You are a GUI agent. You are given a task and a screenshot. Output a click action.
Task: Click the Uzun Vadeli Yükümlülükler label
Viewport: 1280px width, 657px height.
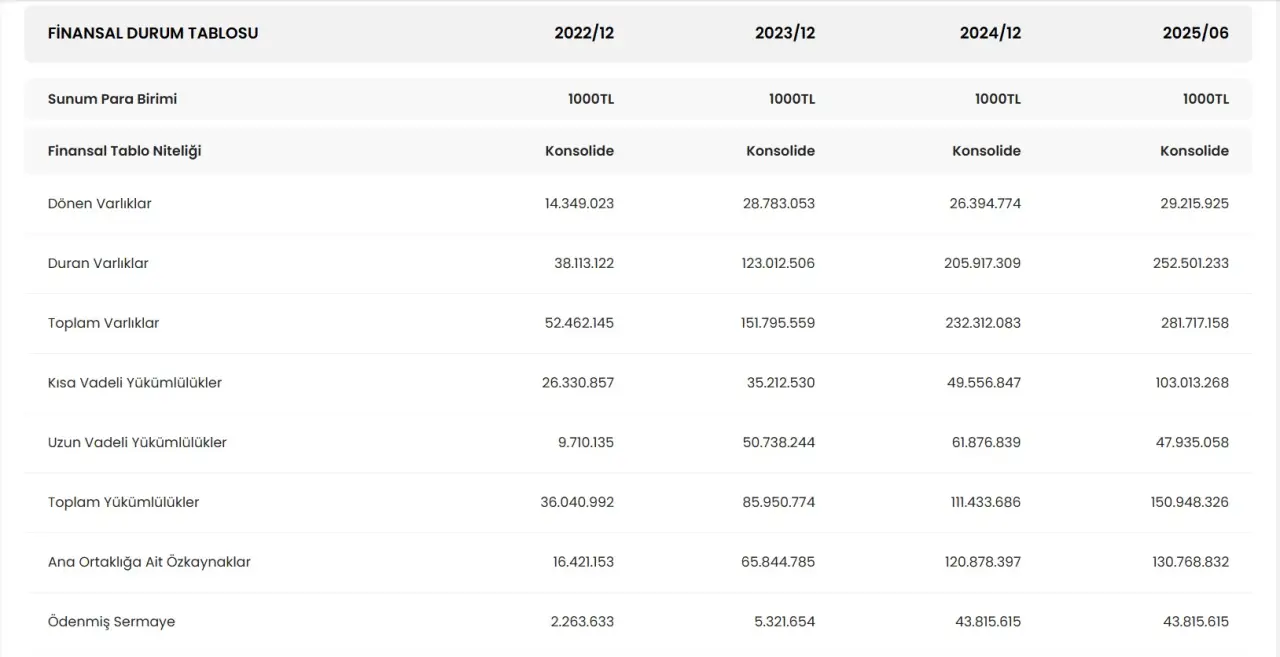pyautogui.click(x=137, y=442)
